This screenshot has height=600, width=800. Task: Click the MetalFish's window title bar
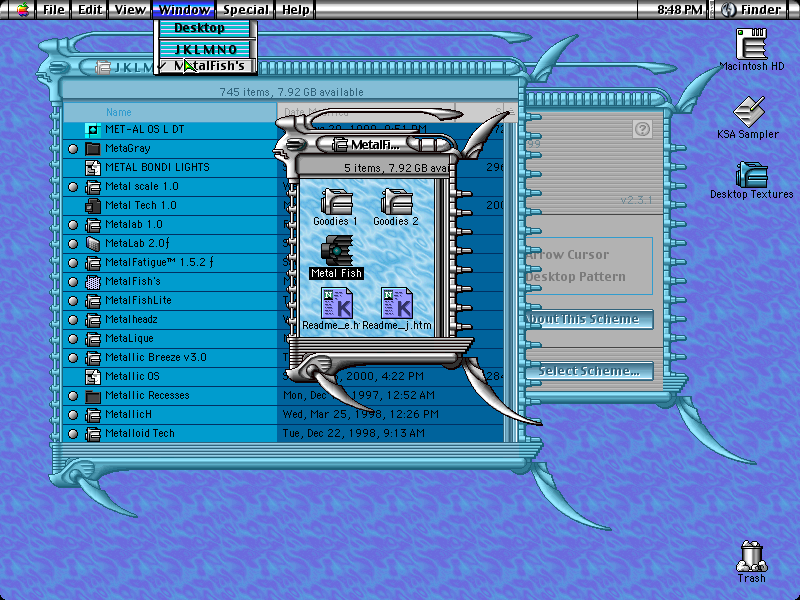coord(375,144)
